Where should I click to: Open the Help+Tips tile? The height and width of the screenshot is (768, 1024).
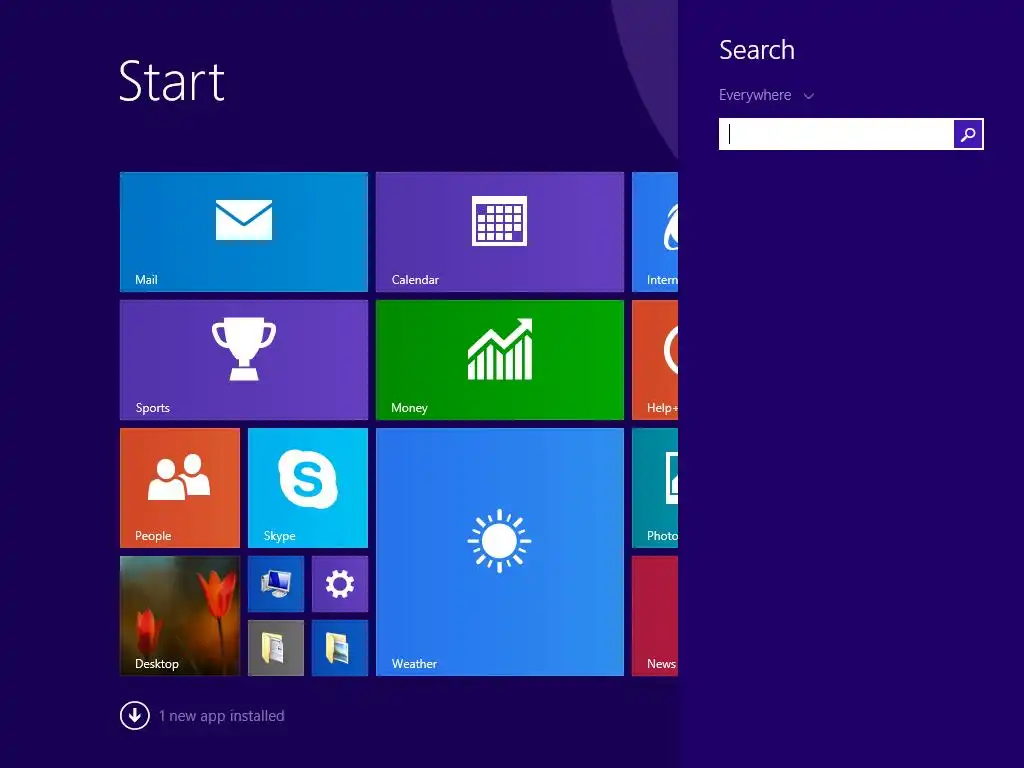655,360
